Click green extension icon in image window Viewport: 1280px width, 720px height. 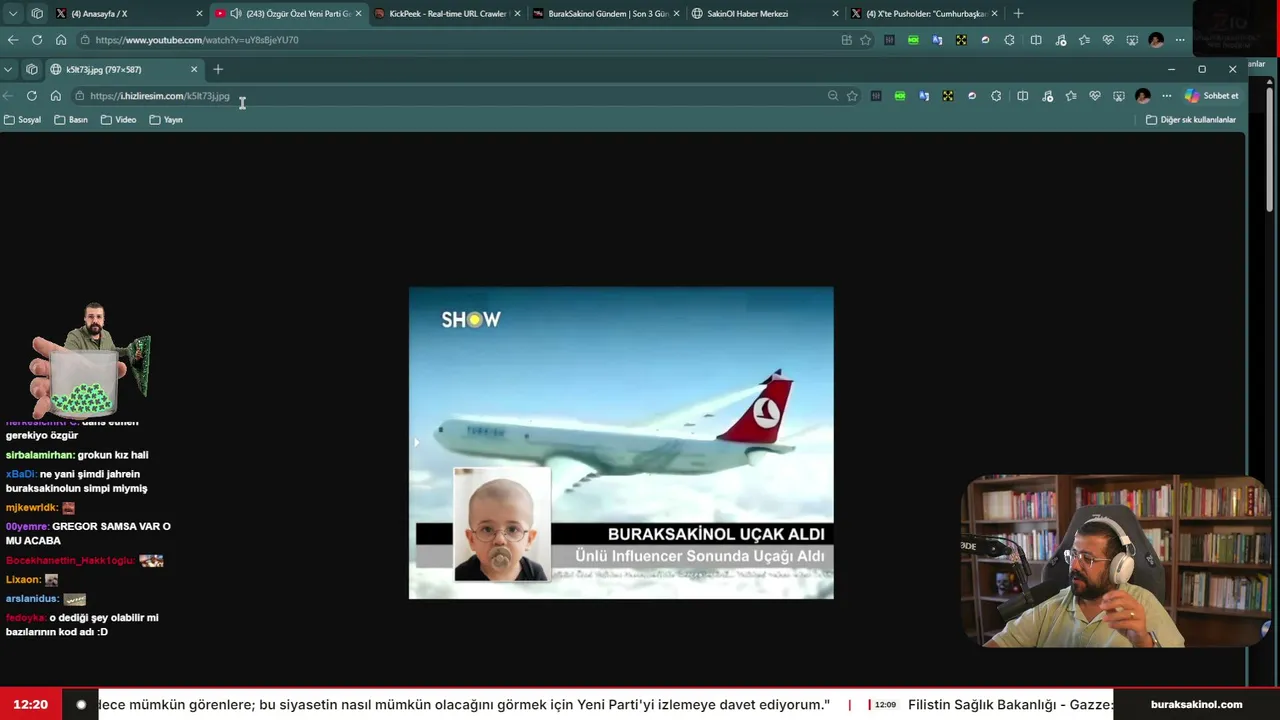click(x=900, y=96)
